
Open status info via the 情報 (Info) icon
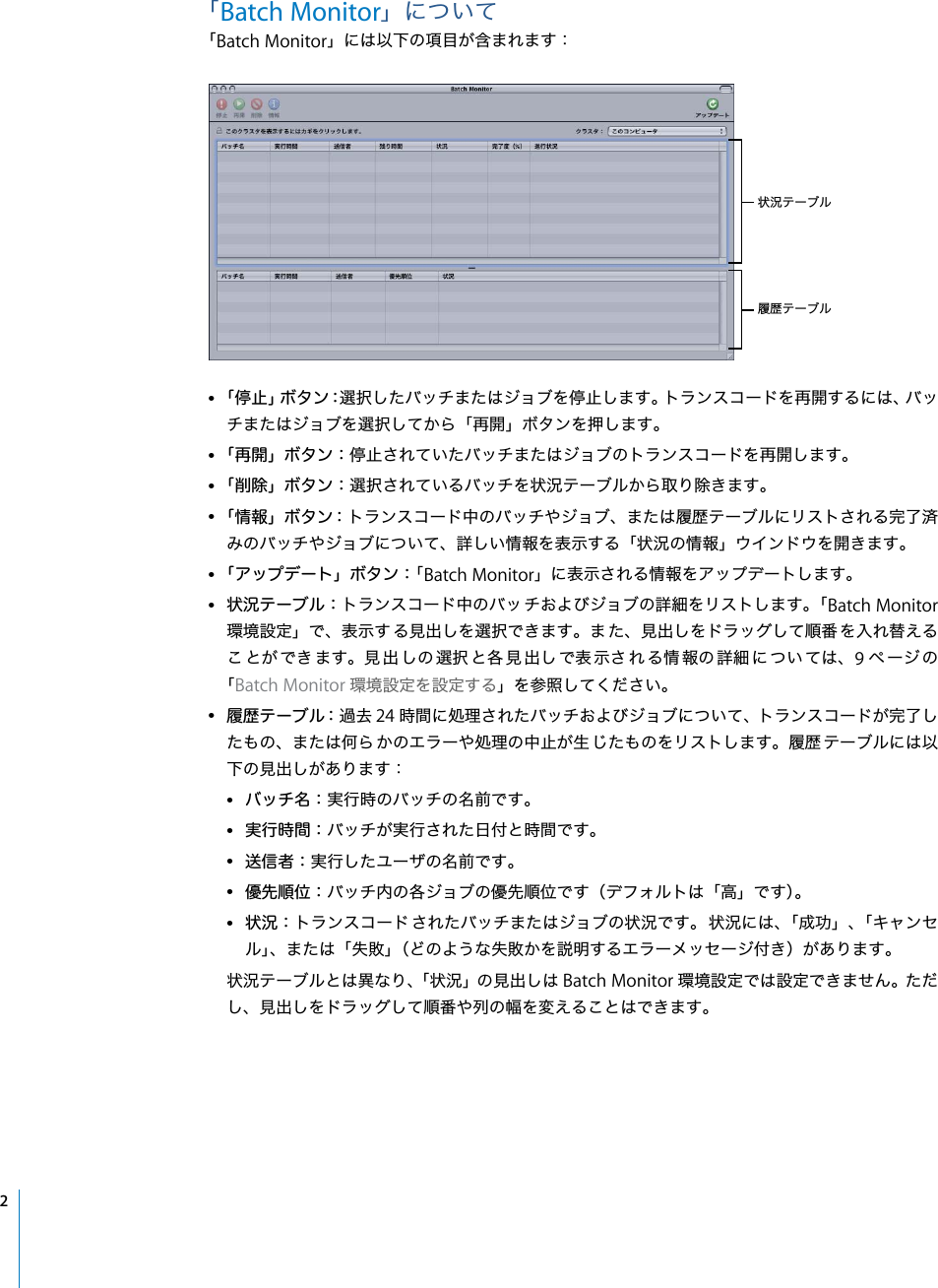(x=275, y=103)
